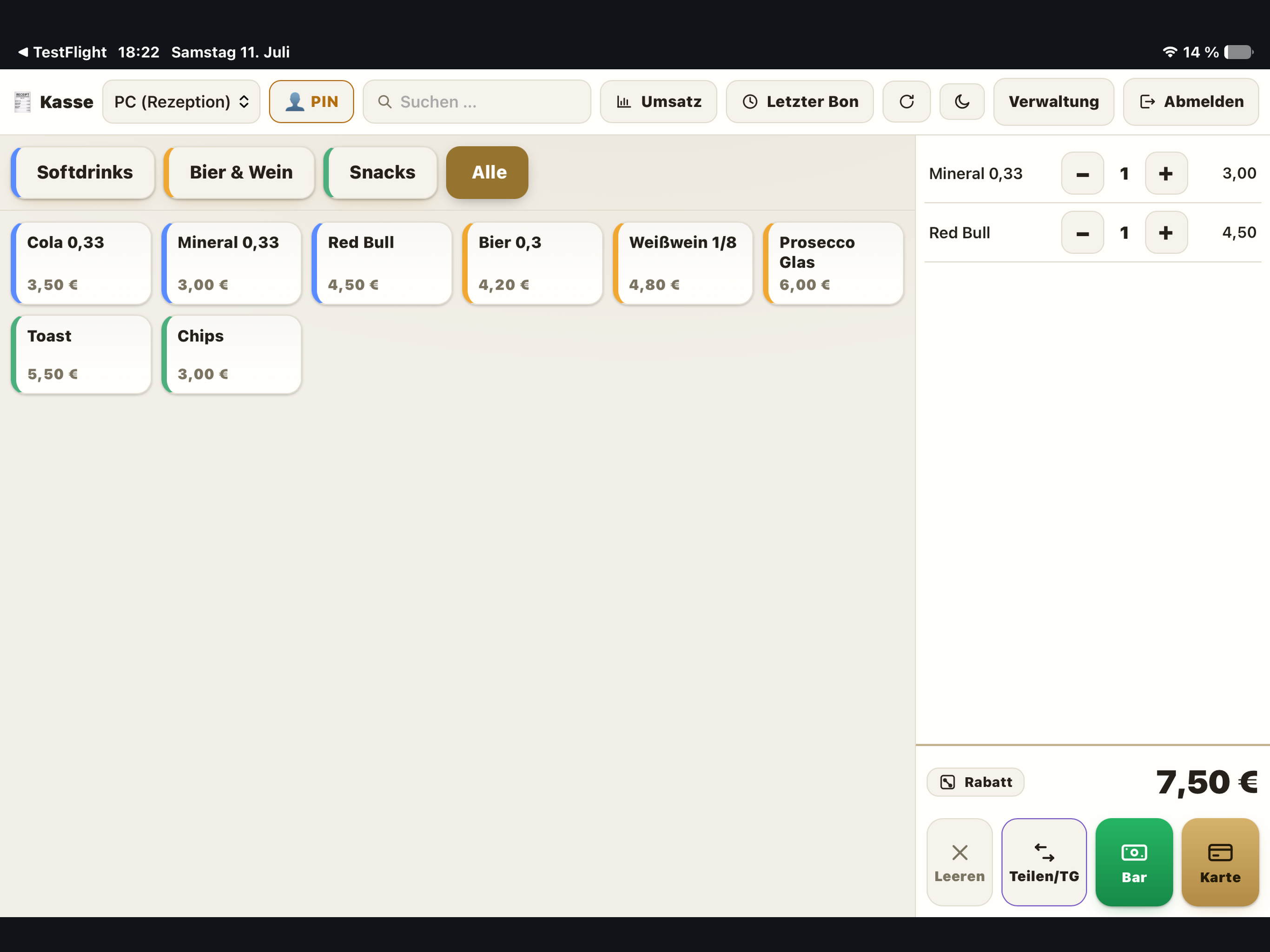Add Bier 0,3 to the order
Screen dimensions: 1270x952
point(532,263)
